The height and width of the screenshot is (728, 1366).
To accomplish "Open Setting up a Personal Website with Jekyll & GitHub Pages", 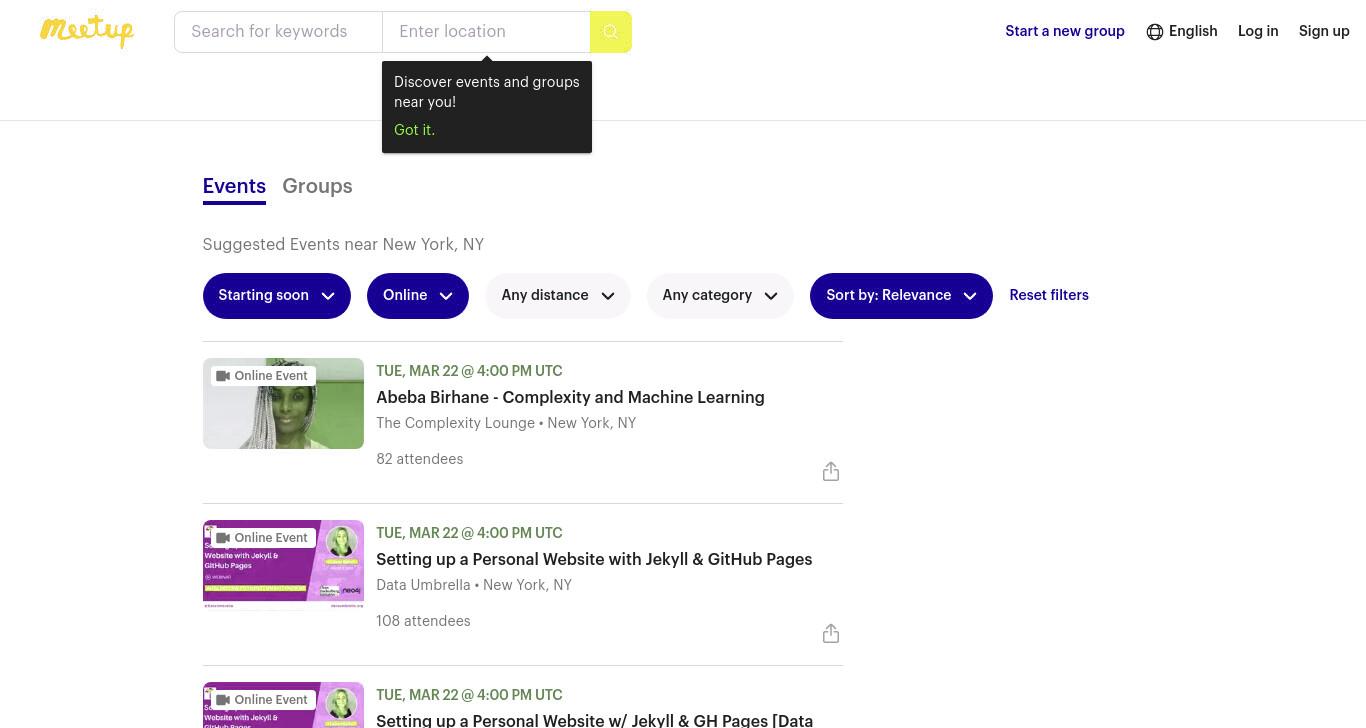I will tap(594, 559).
